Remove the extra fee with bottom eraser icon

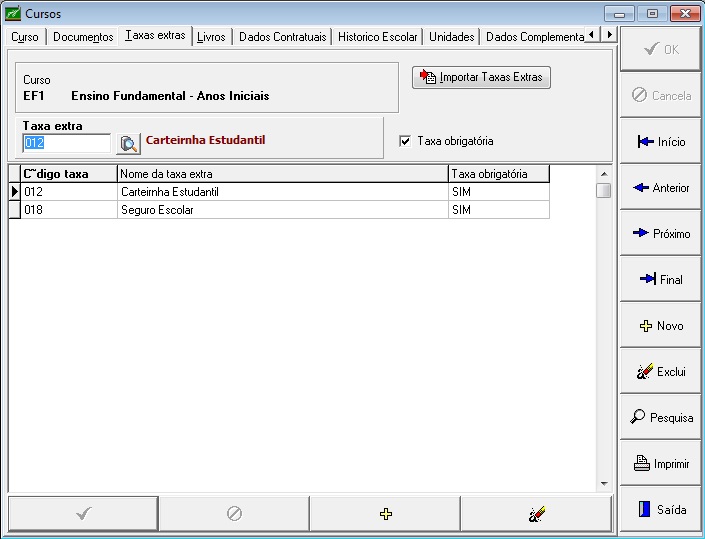tap(537, 513)
